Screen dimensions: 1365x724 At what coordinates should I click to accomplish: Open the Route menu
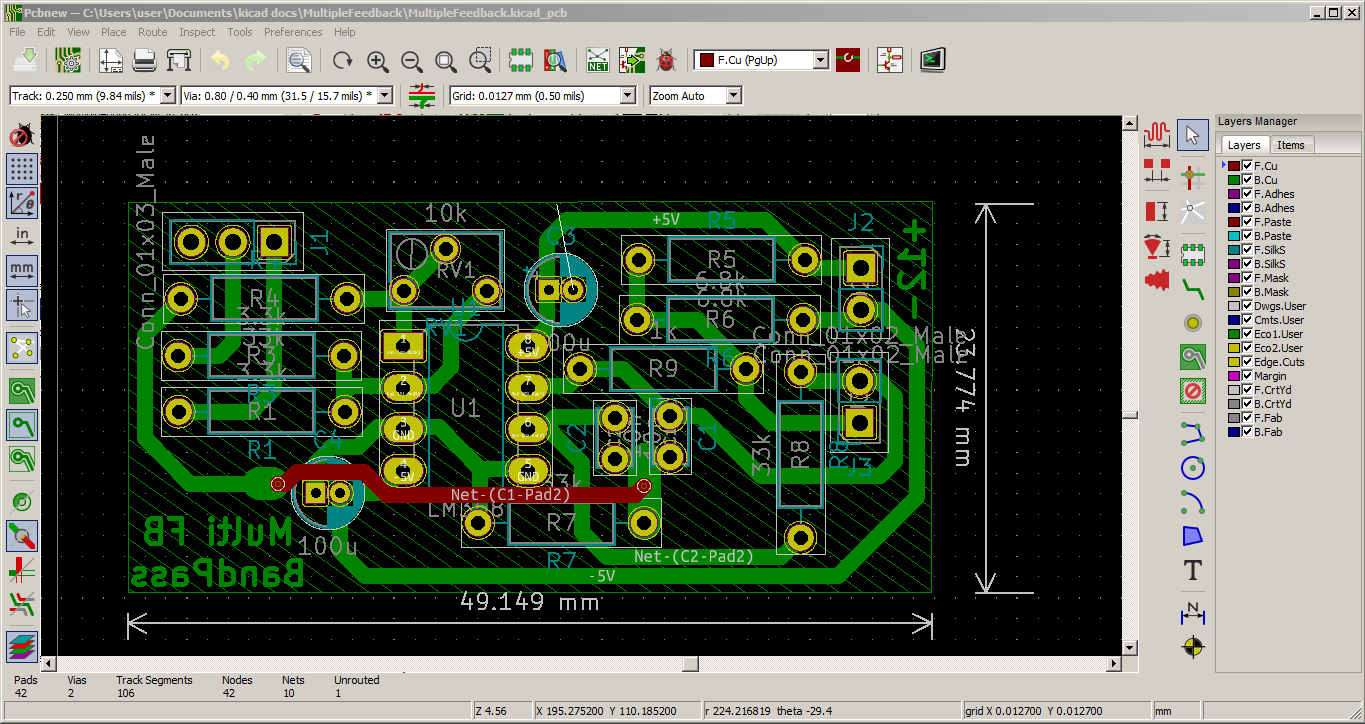[x=152, y=32]
